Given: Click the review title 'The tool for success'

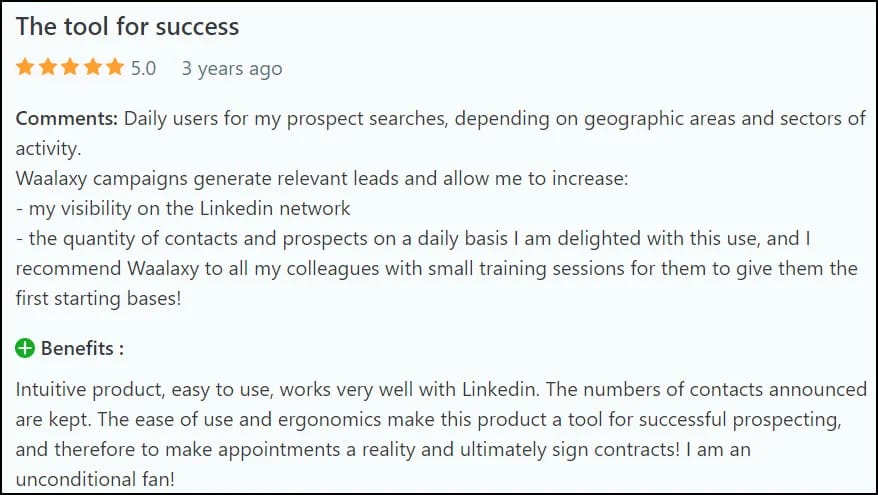Looking at the screenshot, I should 128,27.
